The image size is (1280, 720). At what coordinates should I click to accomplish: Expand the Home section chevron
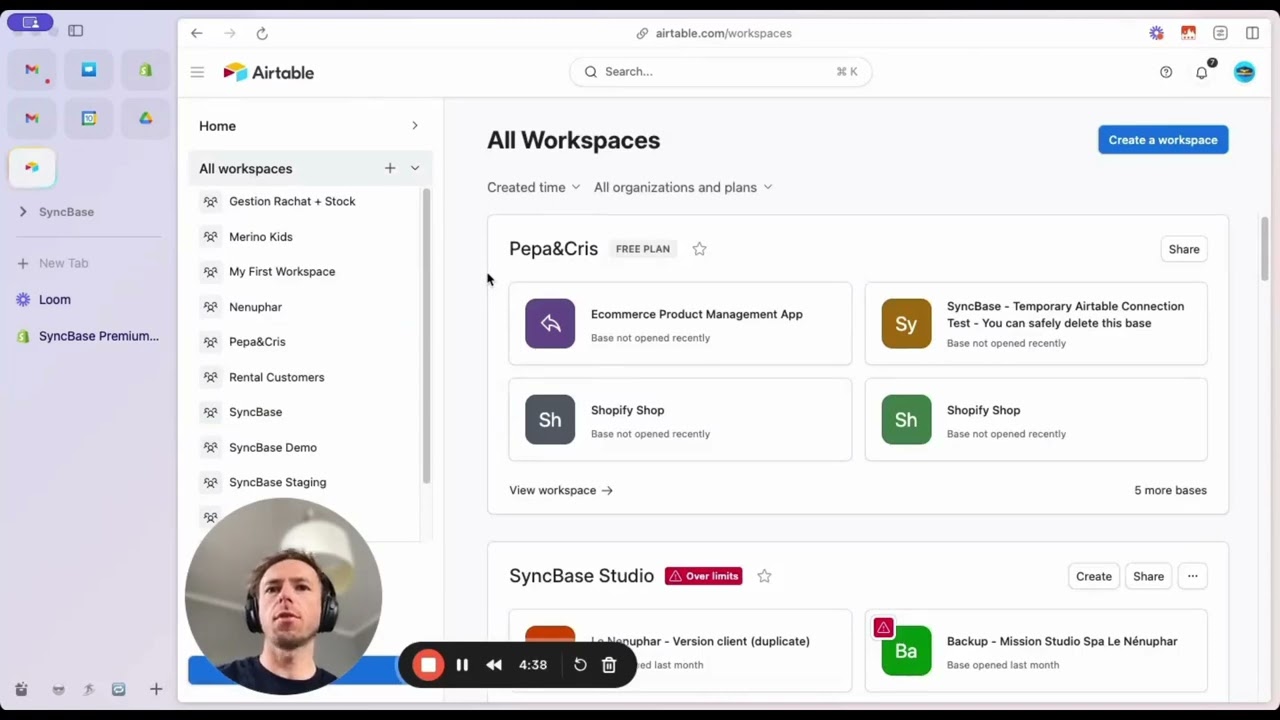(x=415, y=126)
